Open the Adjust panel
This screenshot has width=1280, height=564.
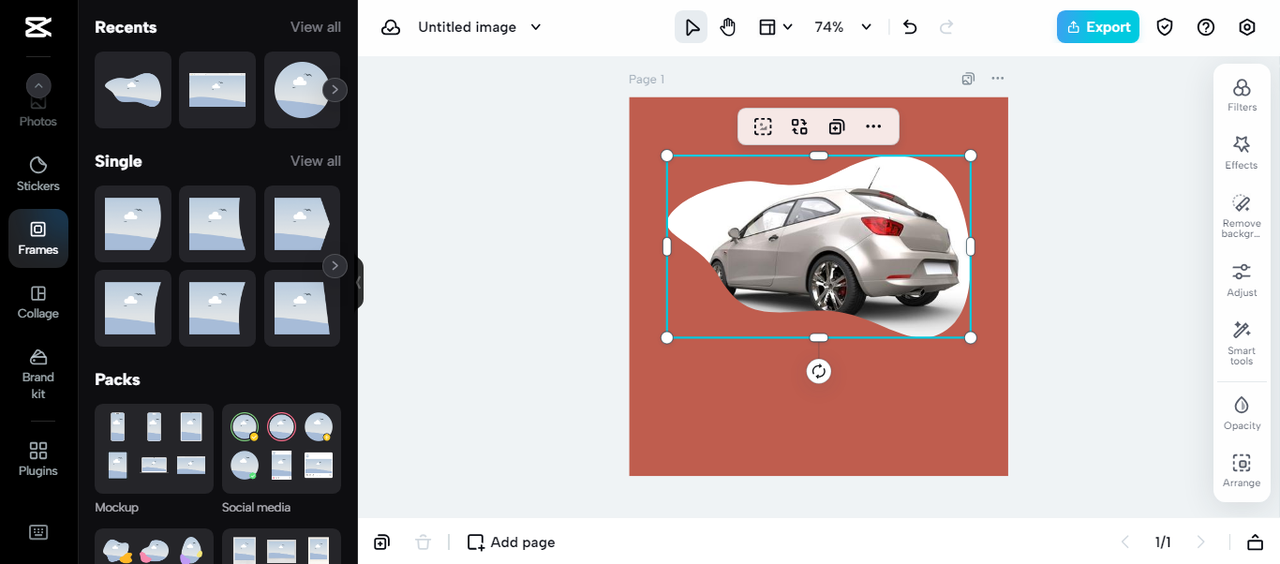pyautogui.click(x=1242, y=280)
